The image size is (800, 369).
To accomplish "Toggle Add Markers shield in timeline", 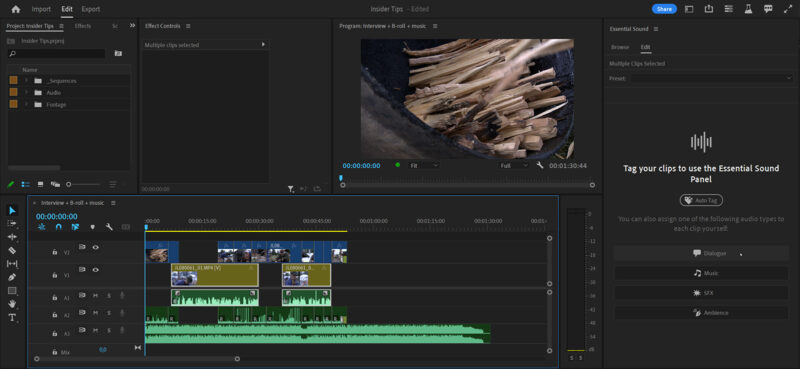I will [x=92, y=227].
